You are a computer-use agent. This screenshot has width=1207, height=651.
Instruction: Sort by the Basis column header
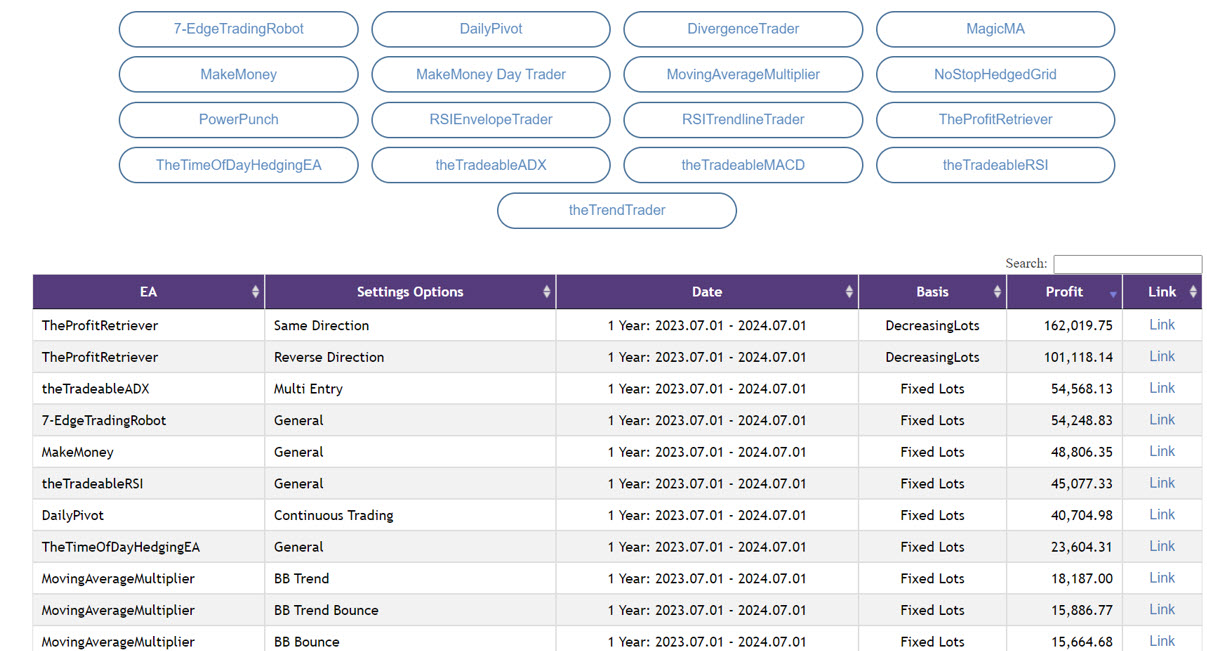point(932,292)
